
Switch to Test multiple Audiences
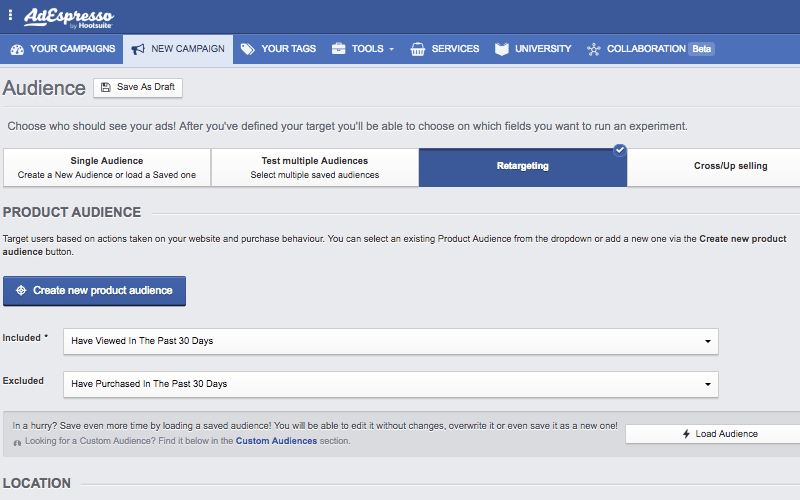point(314,167)
